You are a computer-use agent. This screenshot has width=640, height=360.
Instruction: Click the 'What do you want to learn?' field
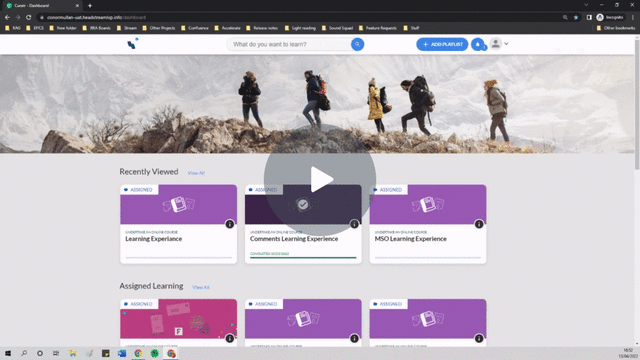click(x=290, y=44)
